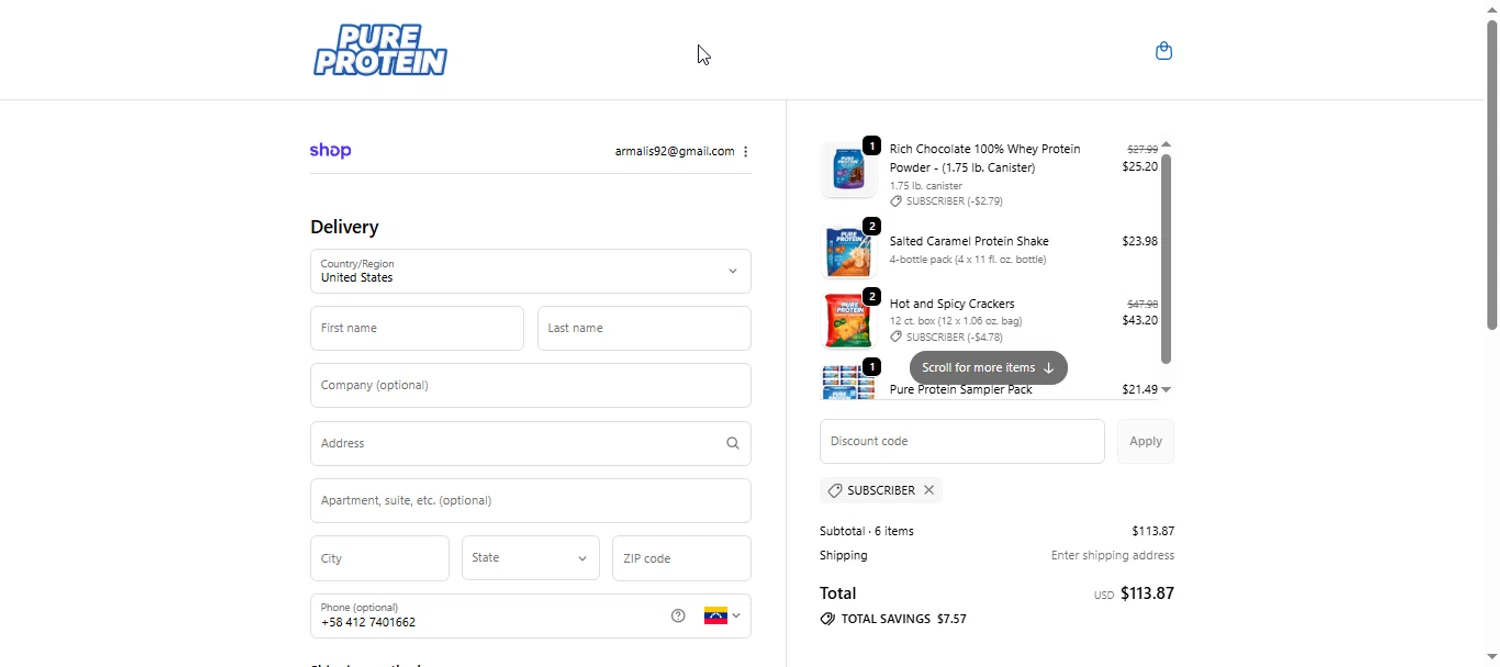Click the address search magnifier icon
Screen dimensions: 1500x667
tap(733, 443)
